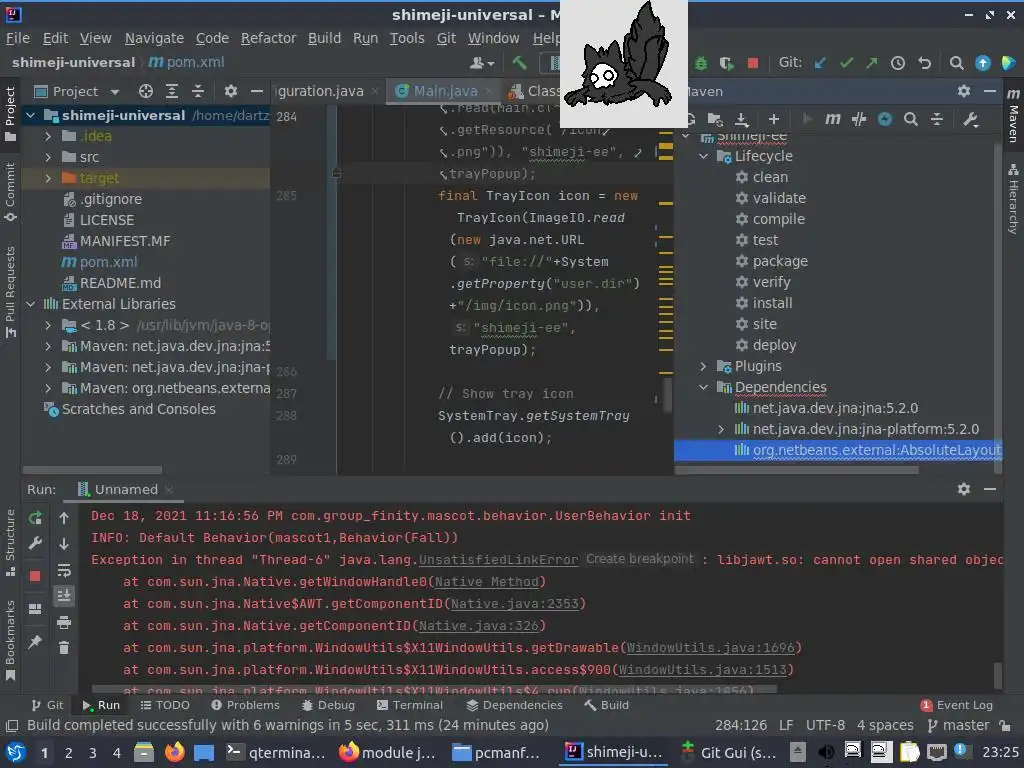
Task: Click run with coverage shield icon
Action: click(x=726, y=63)
